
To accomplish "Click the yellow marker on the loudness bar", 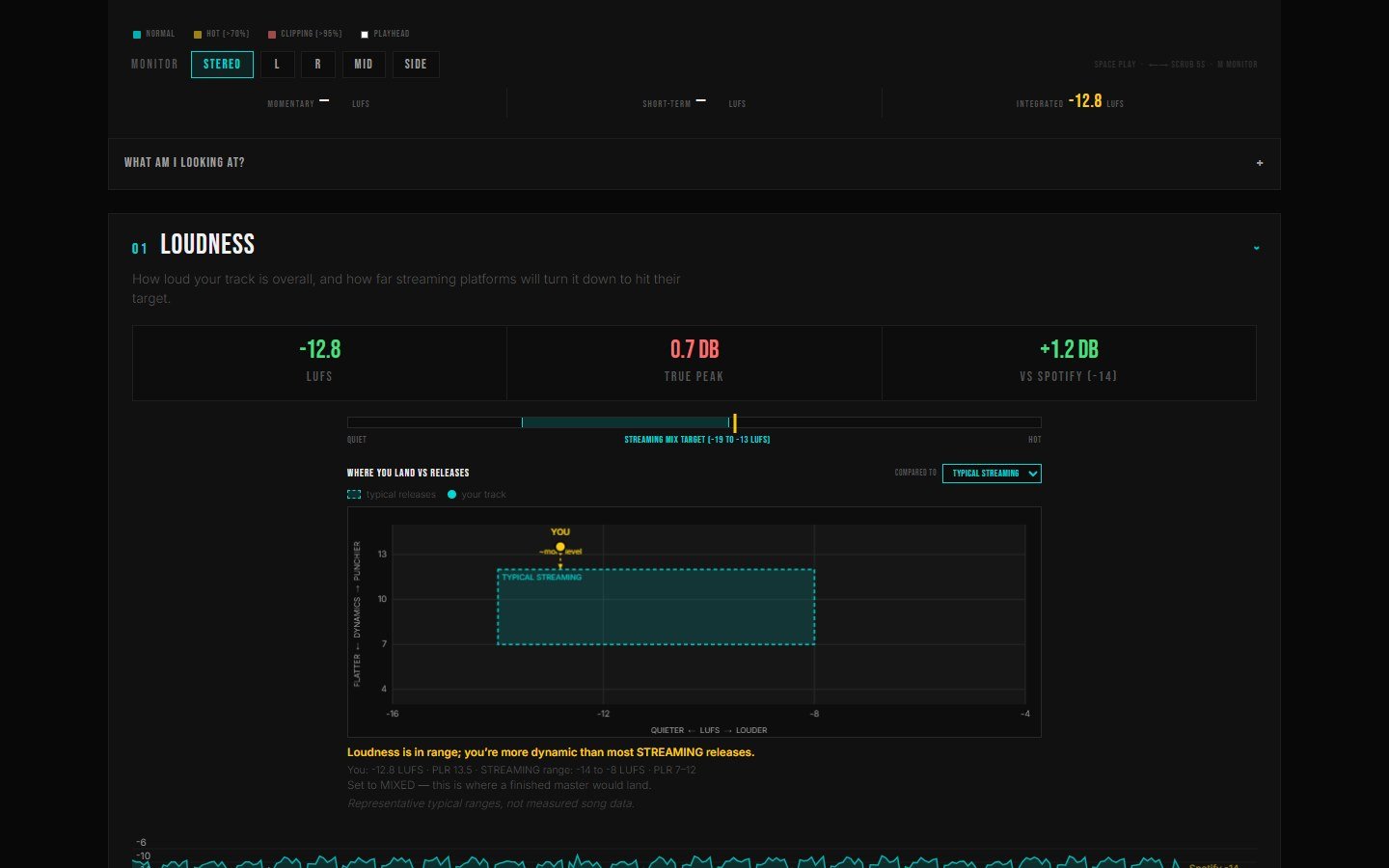I will pyautogui.click(x=735, y=423).
